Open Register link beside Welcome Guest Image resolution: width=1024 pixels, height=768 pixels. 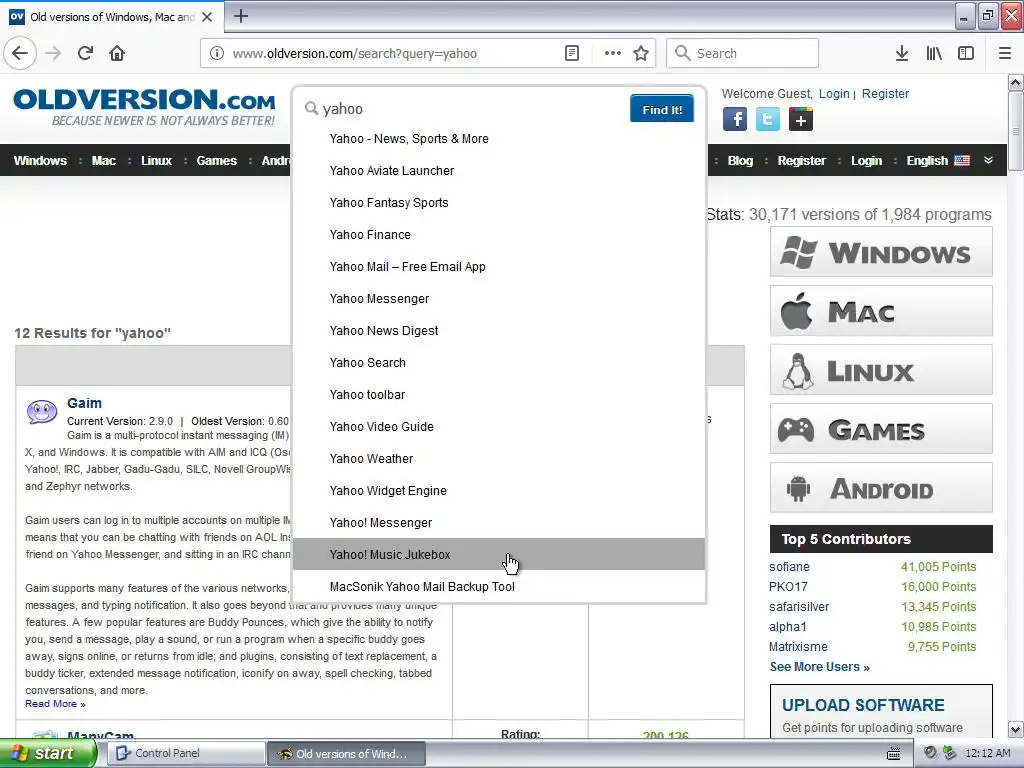(885, 93)
